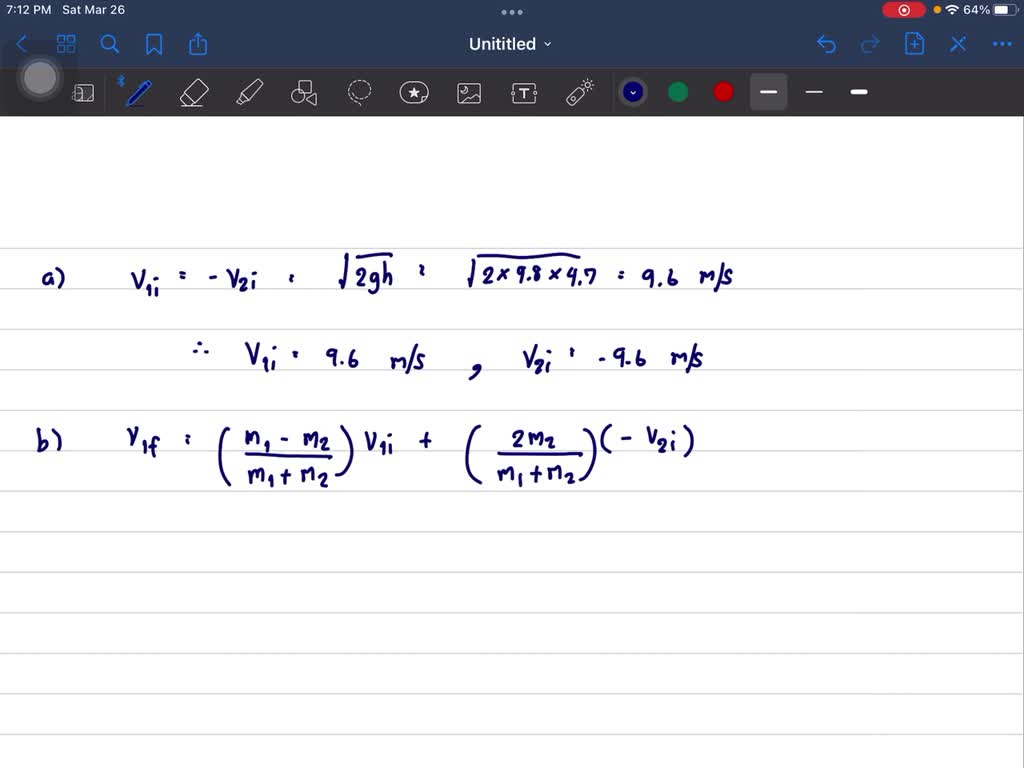Screen dimensions: 1024x768
Task: Choose the thin stroke width
Action: (x=813, y=91)
